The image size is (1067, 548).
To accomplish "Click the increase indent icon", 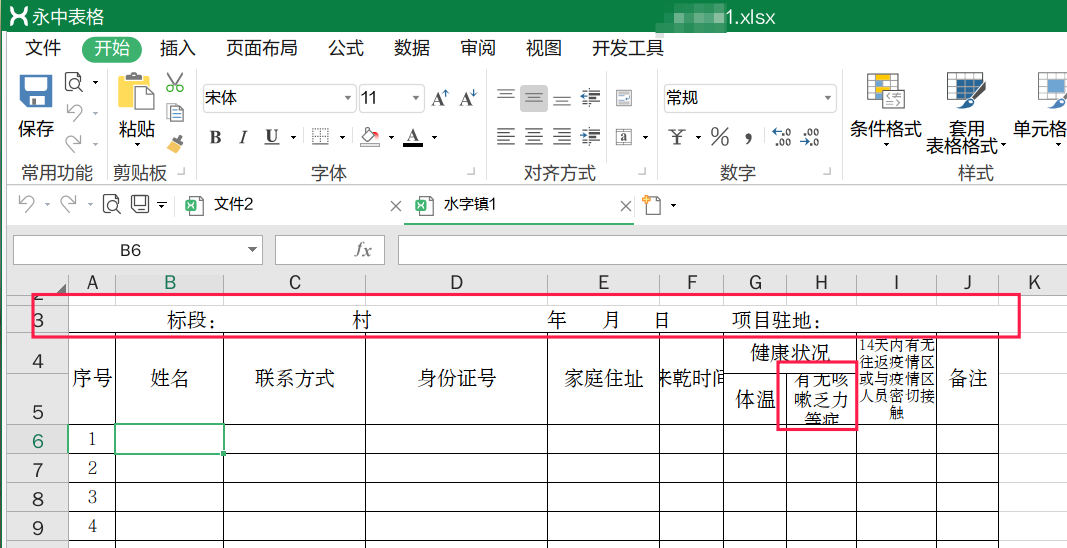I will (590, 136).
